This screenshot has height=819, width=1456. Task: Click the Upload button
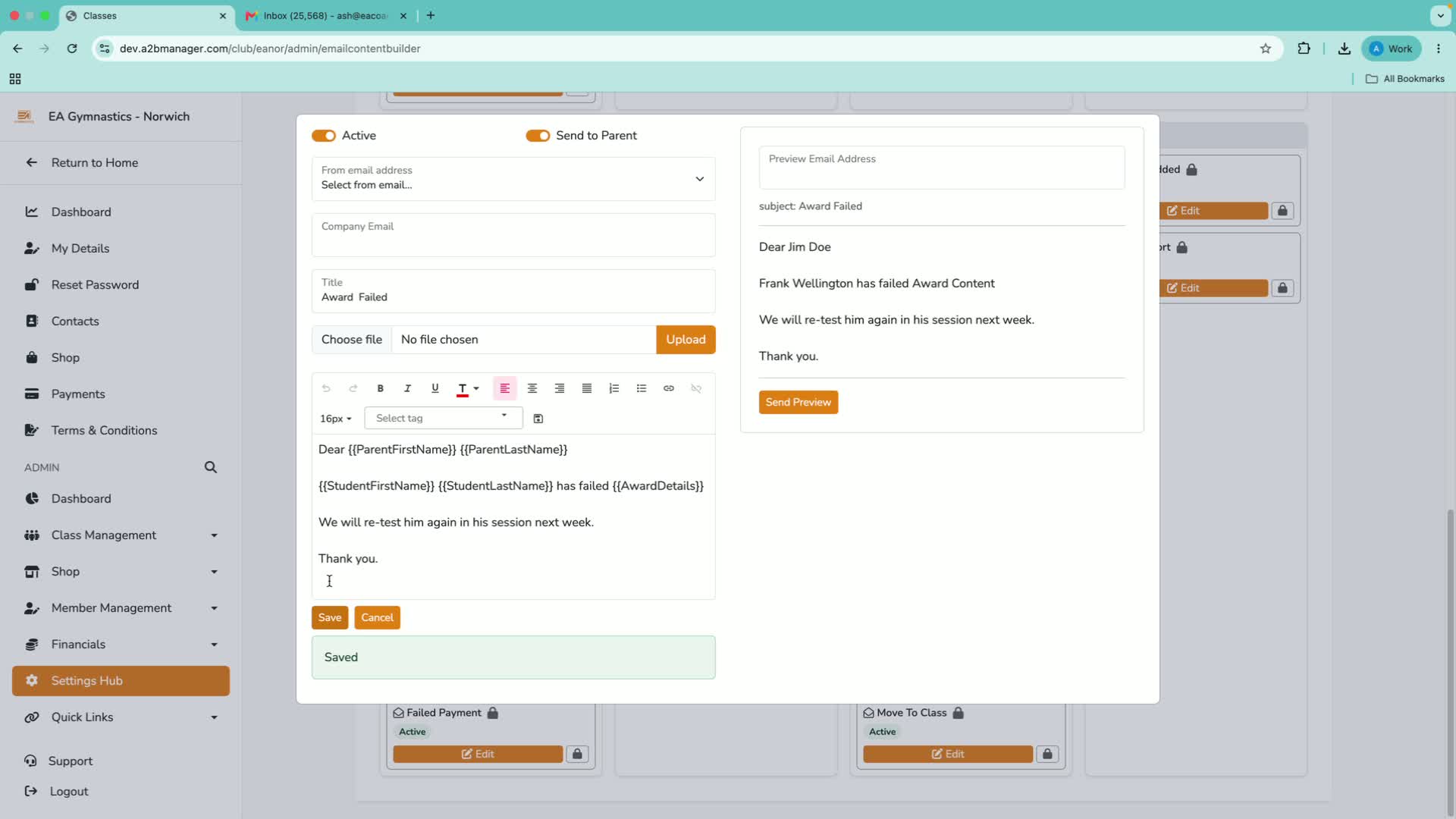click(x=686, y=340)
